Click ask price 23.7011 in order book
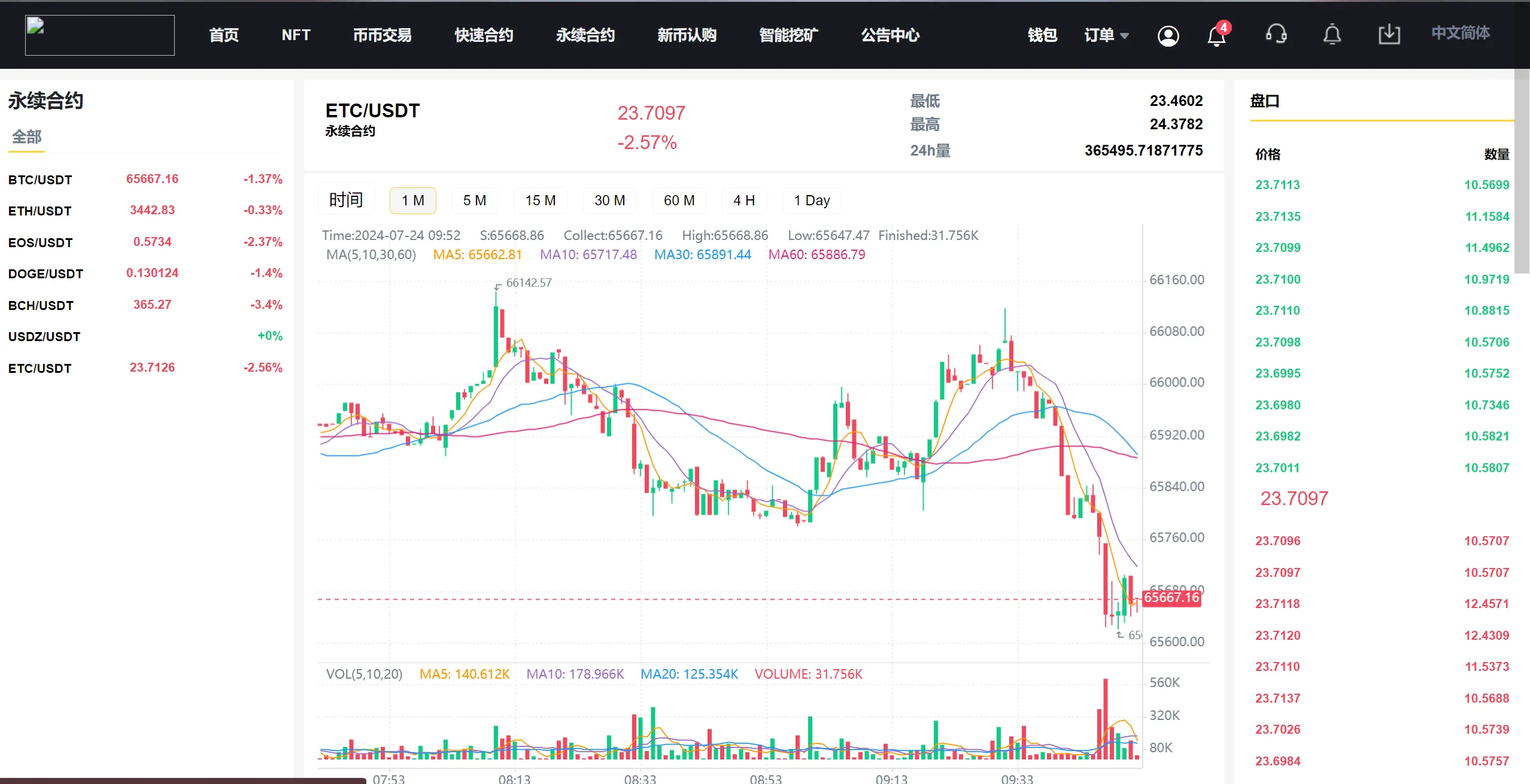This screenshot has width=1530, height=784. pos(1277,468)
